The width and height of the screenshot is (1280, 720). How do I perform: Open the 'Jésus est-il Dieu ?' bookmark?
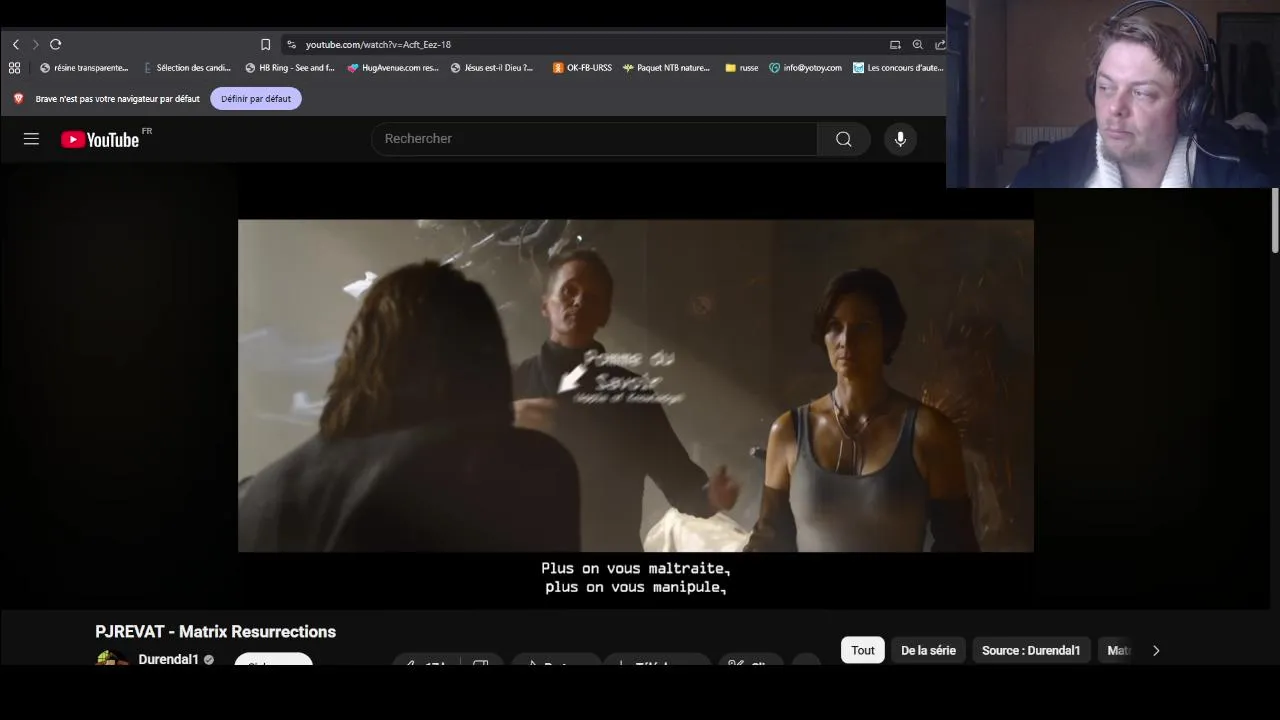pyautogui.click(x=492, y=68)
